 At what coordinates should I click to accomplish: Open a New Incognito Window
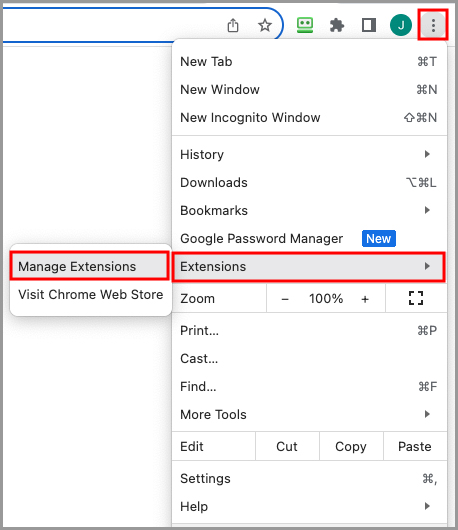click(309, 118)
